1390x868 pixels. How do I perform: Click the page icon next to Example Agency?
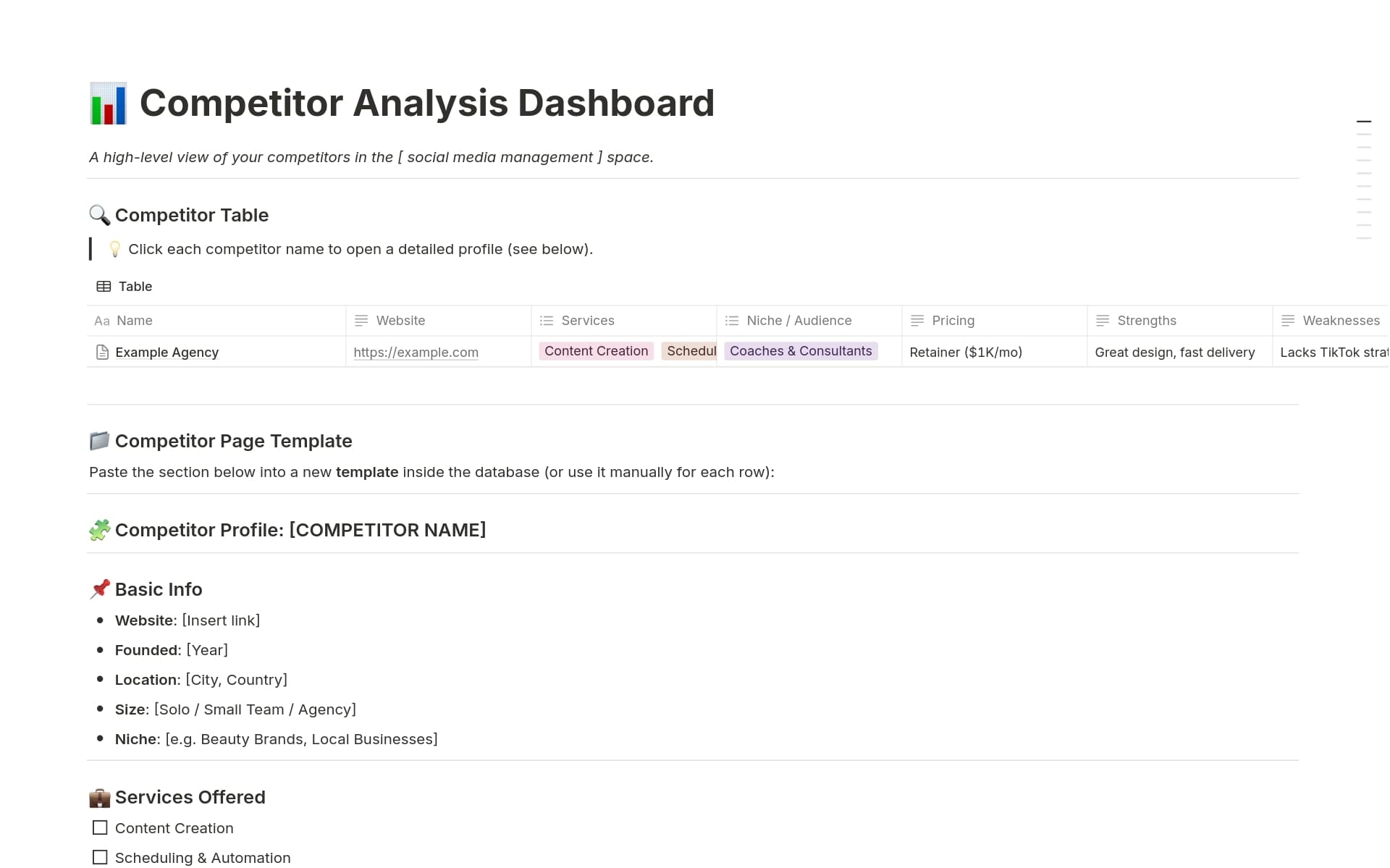tap(101, 353)
